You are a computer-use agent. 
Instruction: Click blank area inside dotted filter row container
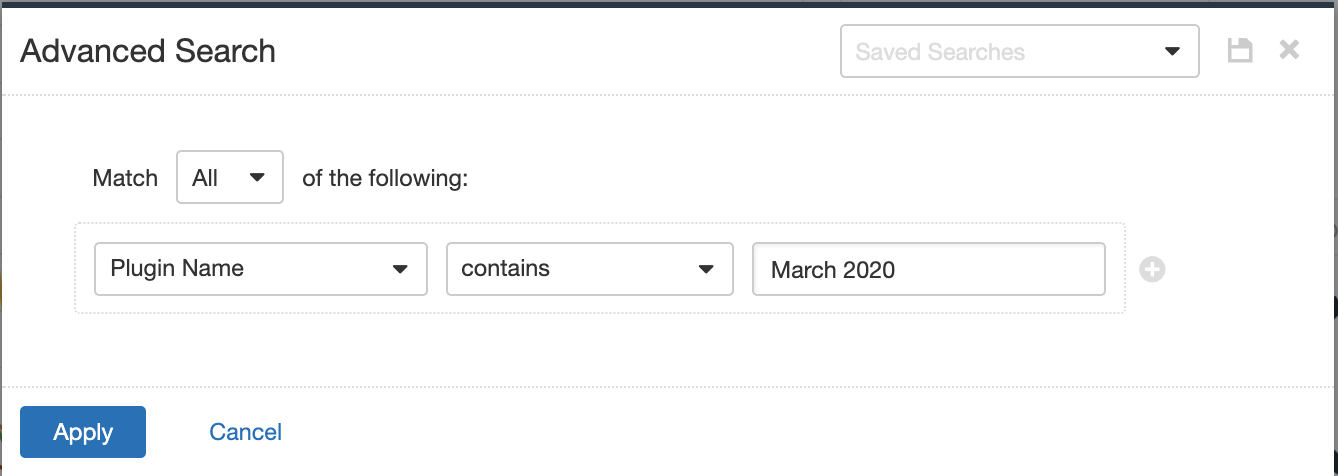click(600, 304)
